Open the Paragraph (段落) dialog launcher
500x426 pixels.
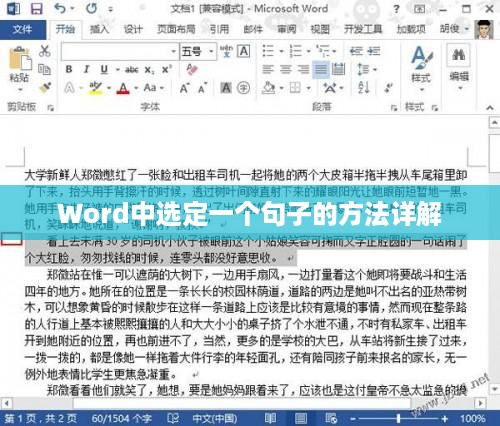(x=394, y=108)
